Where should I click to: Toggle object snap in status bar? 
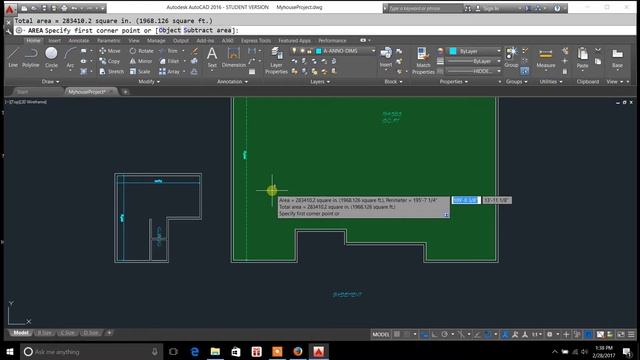click(487, 334)
